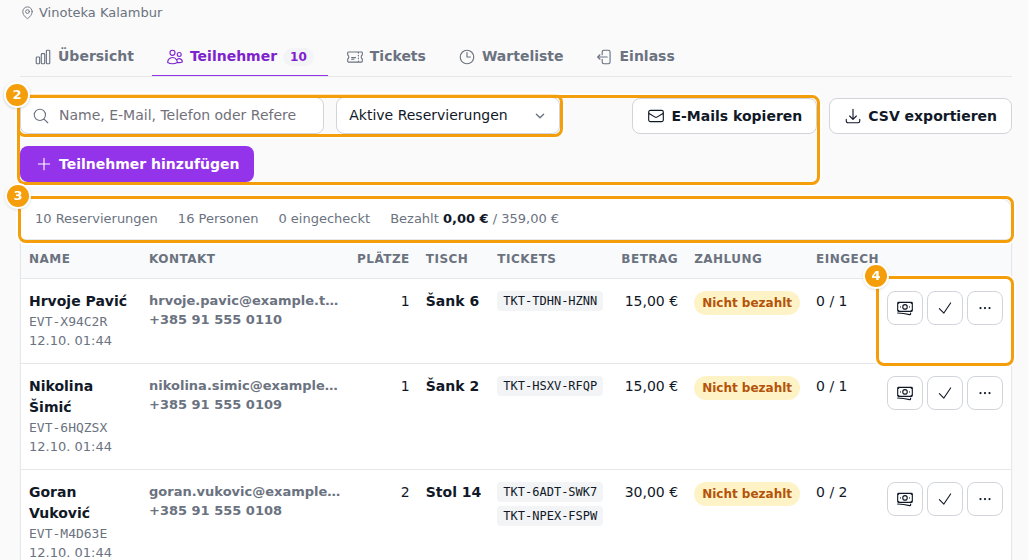1028x560 pixels.
Task: Click the participant search input field
Action: (172, 115)
